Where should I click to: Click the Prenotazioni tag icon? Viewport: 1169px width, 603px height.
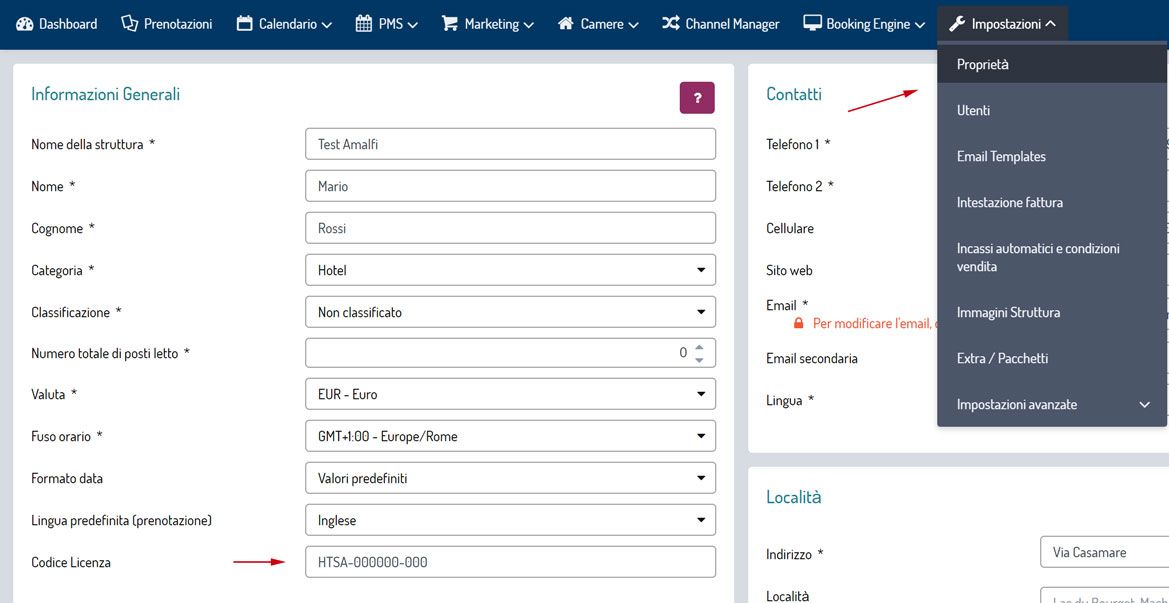pyautogui.click(x=129, y=24)
